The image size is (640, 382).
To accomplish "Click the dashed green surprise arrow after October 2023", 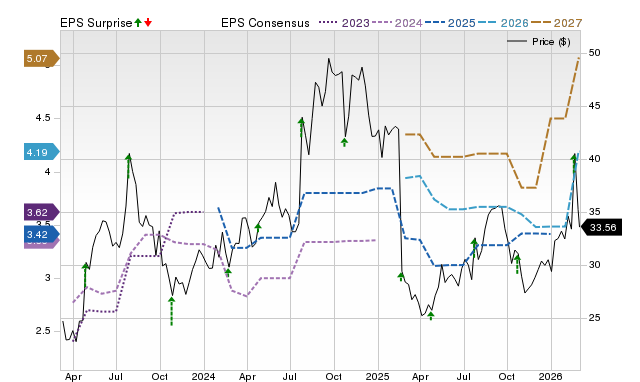I will tap(171, 311).
